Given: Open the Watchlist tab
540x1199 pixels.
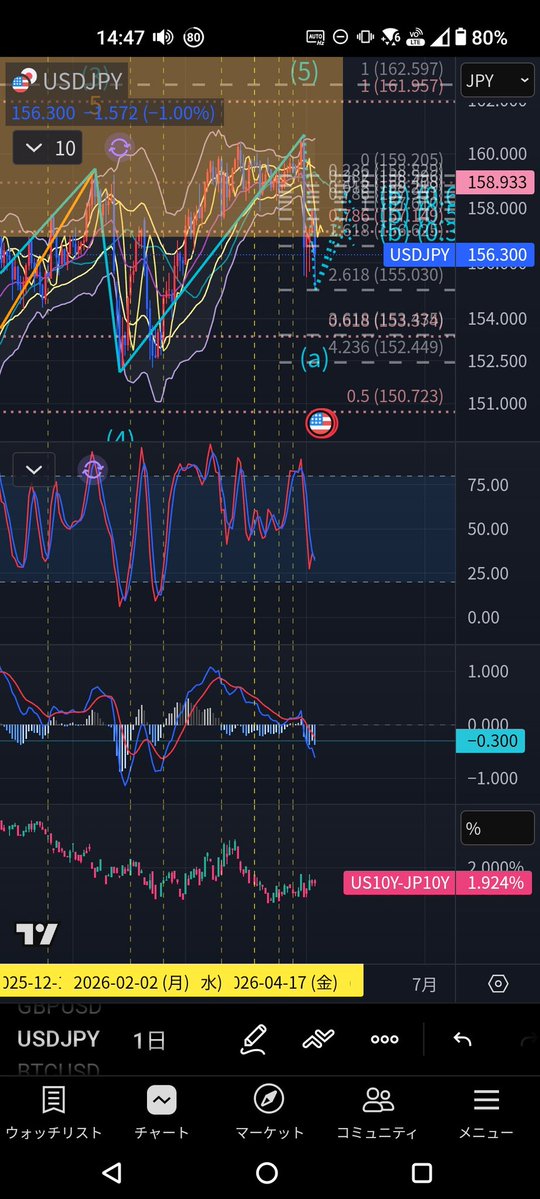Looking at the screenshot, I should point(54,1113).
